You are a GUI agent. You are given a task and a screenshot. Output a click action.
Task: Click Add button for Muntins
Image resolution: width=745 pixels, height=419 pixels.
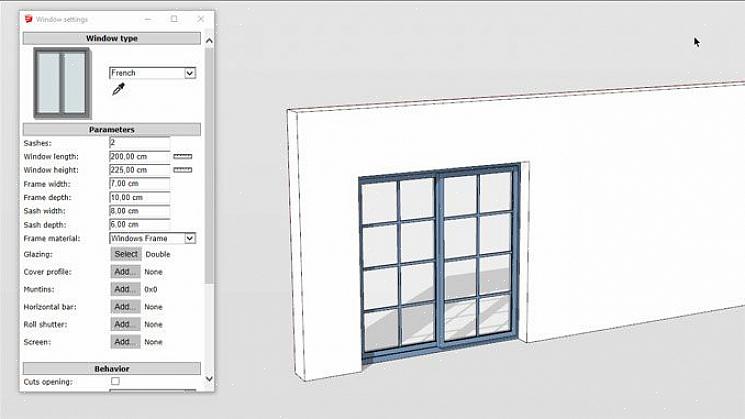click(124, 289)
